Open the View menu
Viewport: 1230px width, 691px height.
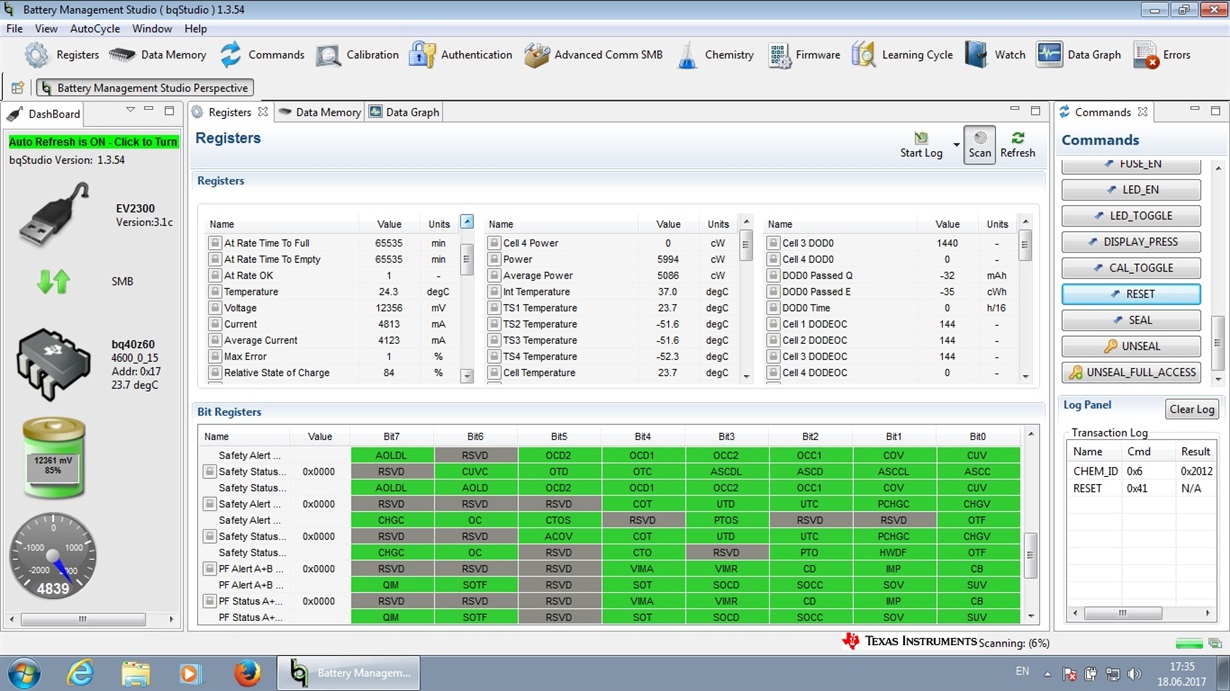tap(46, 29)
